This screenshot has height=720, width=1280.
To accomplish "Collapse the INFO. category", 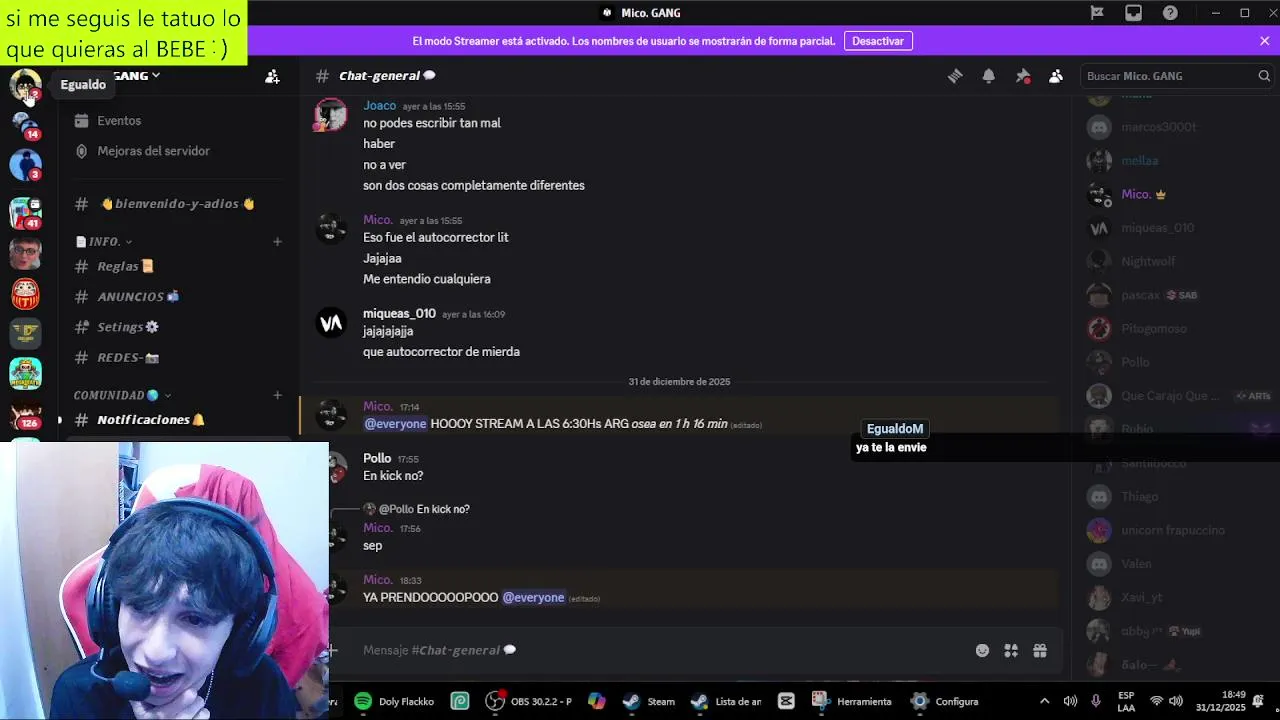I will point(104,242).
